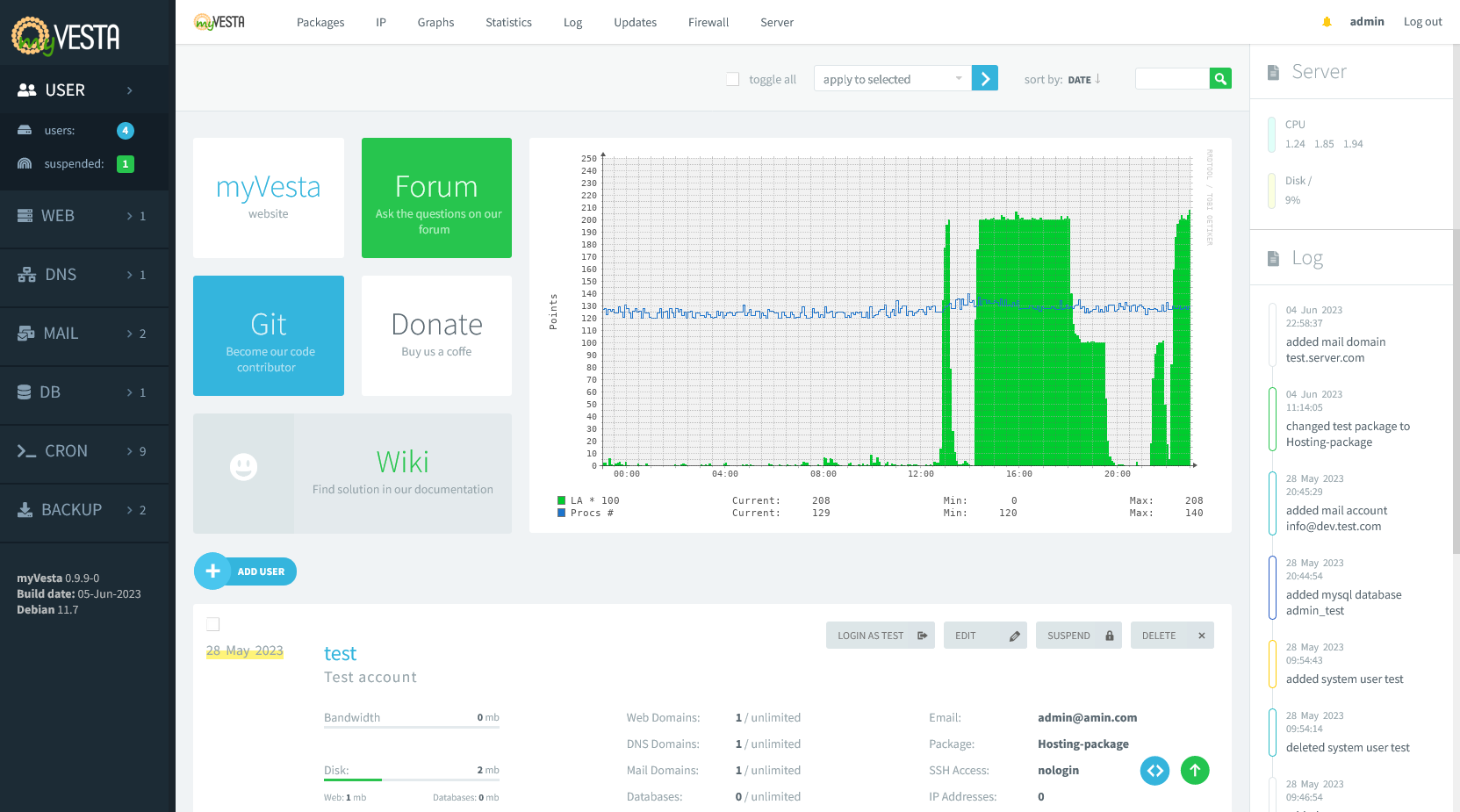Click the green up-arrow icon near SSH Access
This screenshot has width=1460, height=812.
1195,771
